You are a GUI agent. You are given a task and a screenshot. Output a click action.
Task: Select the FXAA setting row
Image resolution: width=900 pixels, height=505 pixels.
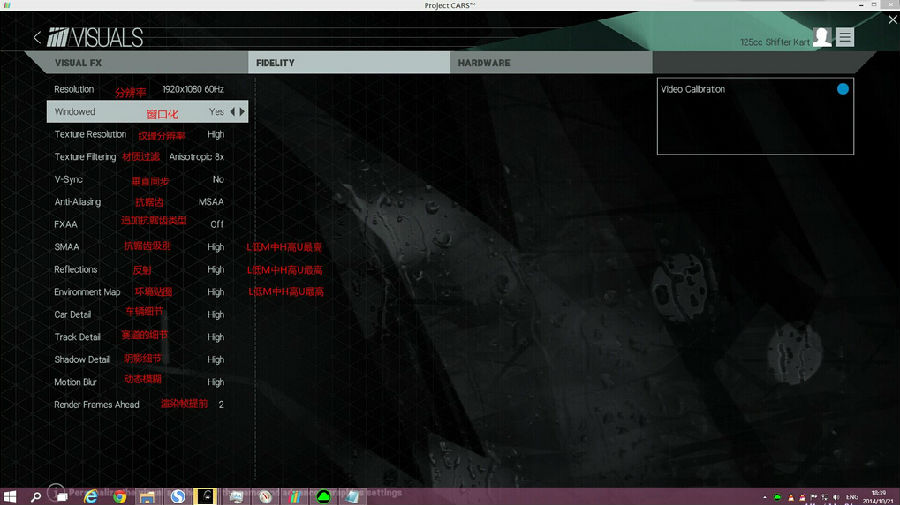148,224
